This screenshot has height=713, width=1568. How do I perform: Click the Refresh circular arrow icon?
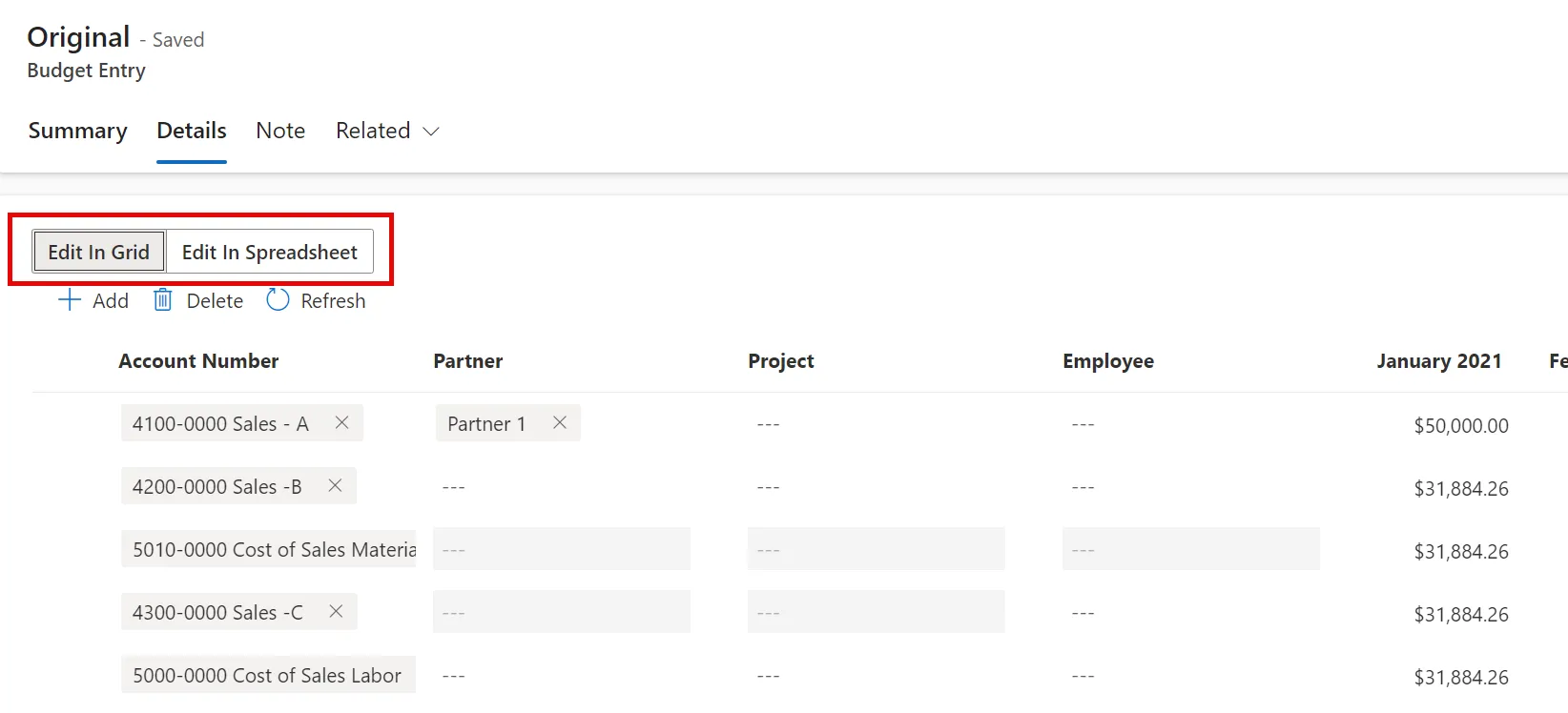click(278, 300)
